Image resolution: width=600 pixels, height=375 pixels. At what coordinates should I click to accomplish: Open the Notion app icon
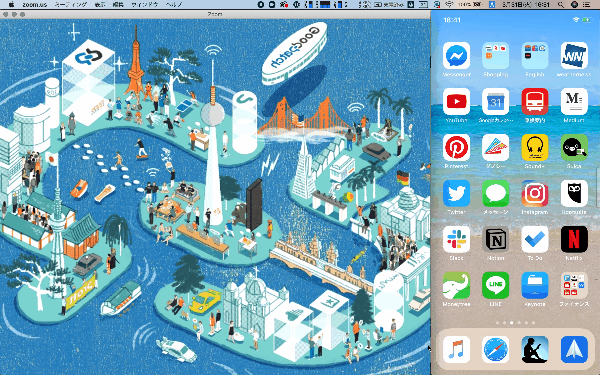pos(496,239)
